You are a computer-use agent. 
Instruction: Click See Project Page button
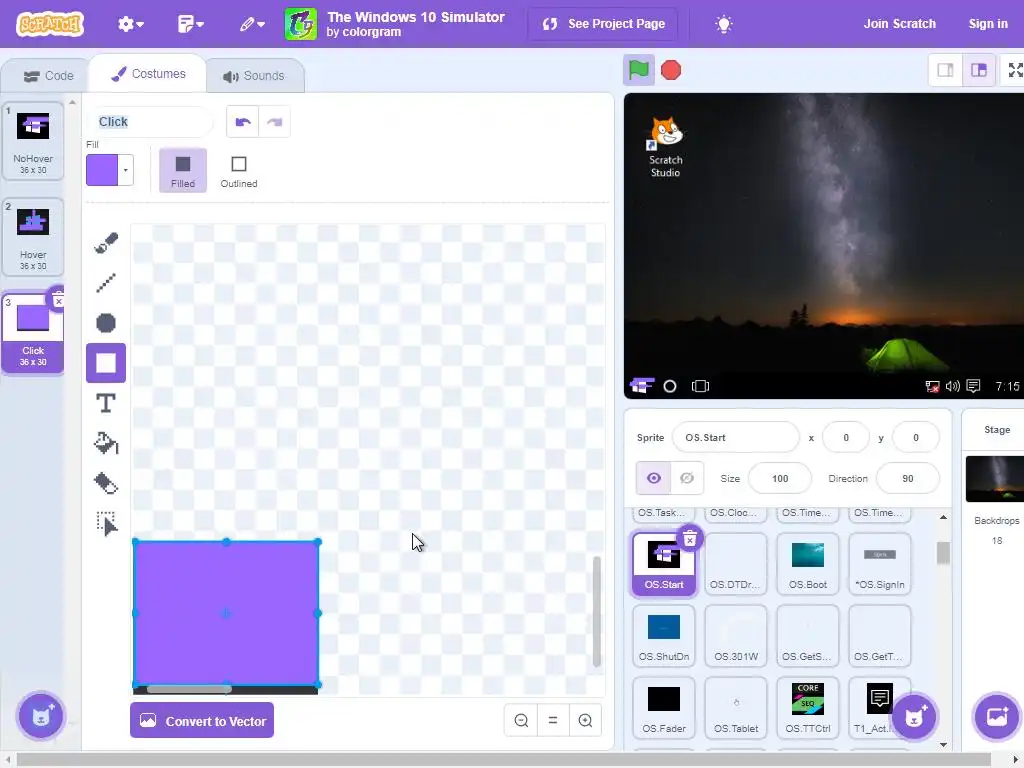coord(603,24)
